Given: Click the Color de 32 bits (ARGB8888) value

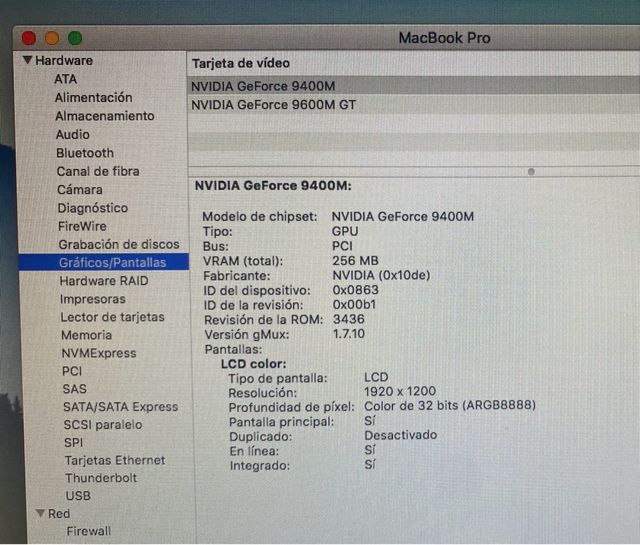Looking at the screenshot, I should pyautogui.click(x=450, y=406).
